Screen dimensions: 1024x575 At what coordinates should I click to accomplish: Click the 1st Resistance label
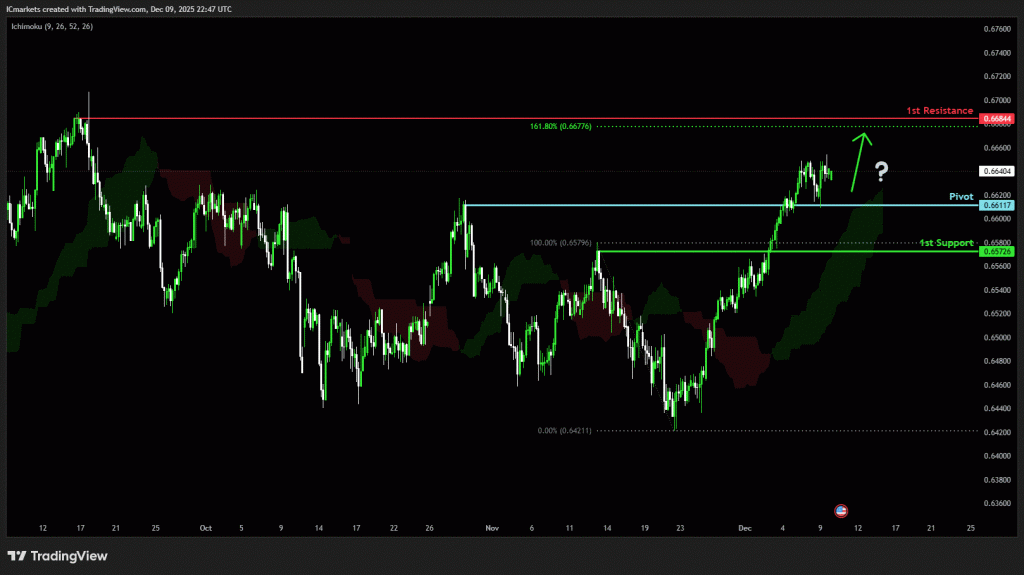[939, 110]
